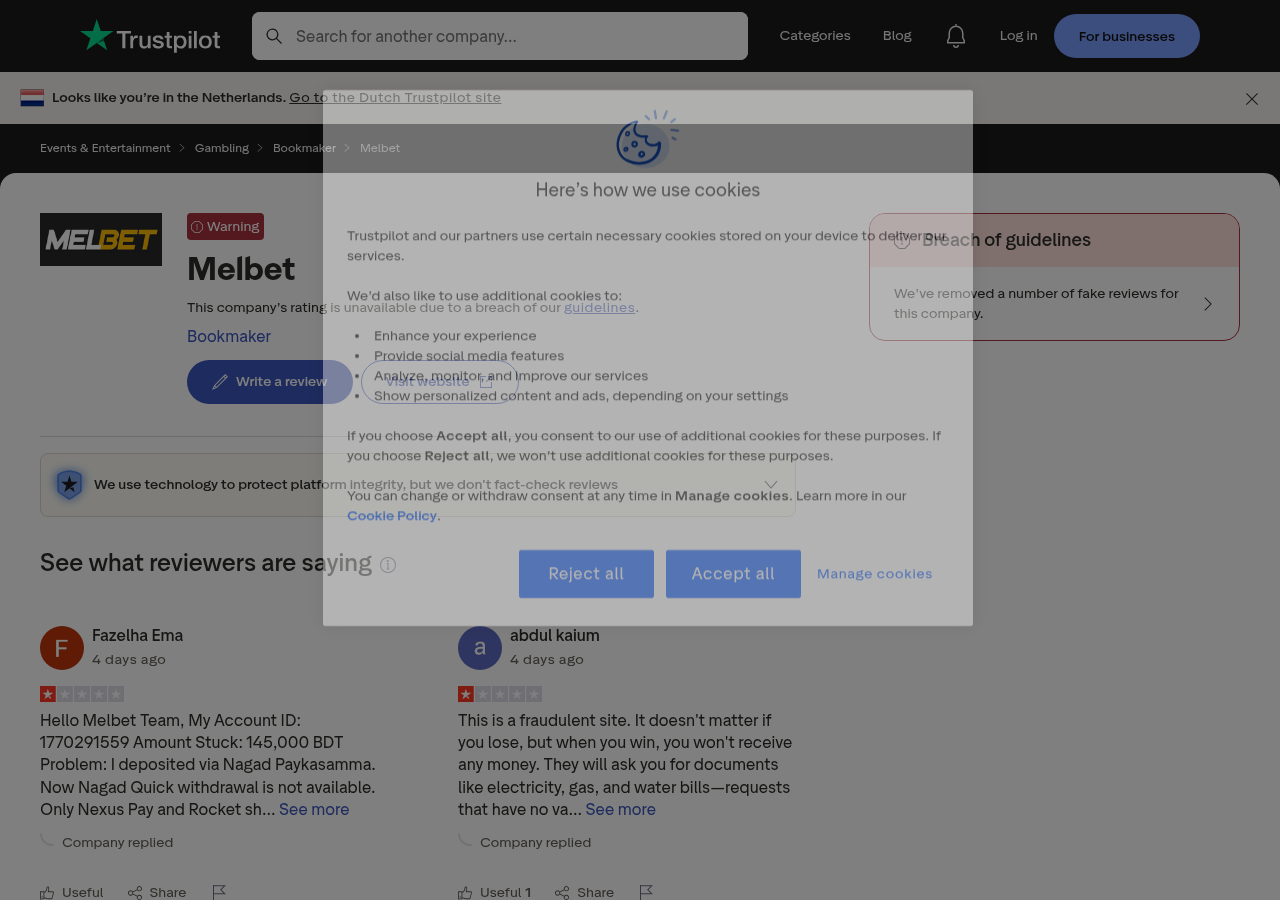Click the search company input field
Viewport: 1280px width, 900px height.
[500, 36]
